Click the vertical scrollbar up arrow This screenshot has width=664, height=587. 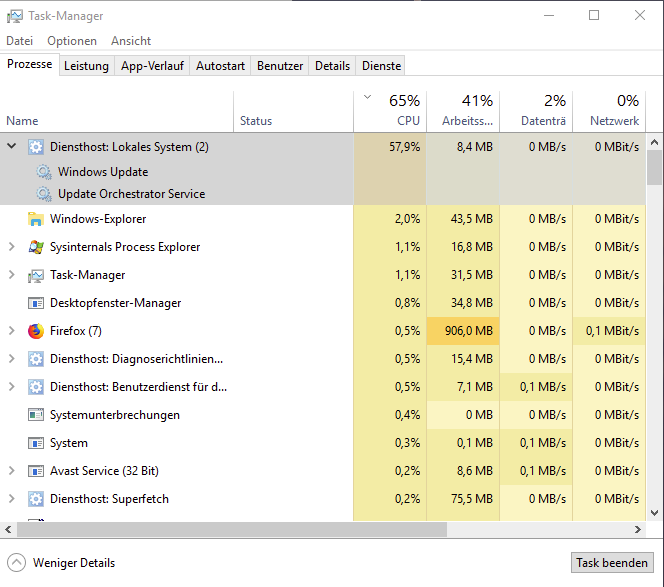tap(654, 142)
